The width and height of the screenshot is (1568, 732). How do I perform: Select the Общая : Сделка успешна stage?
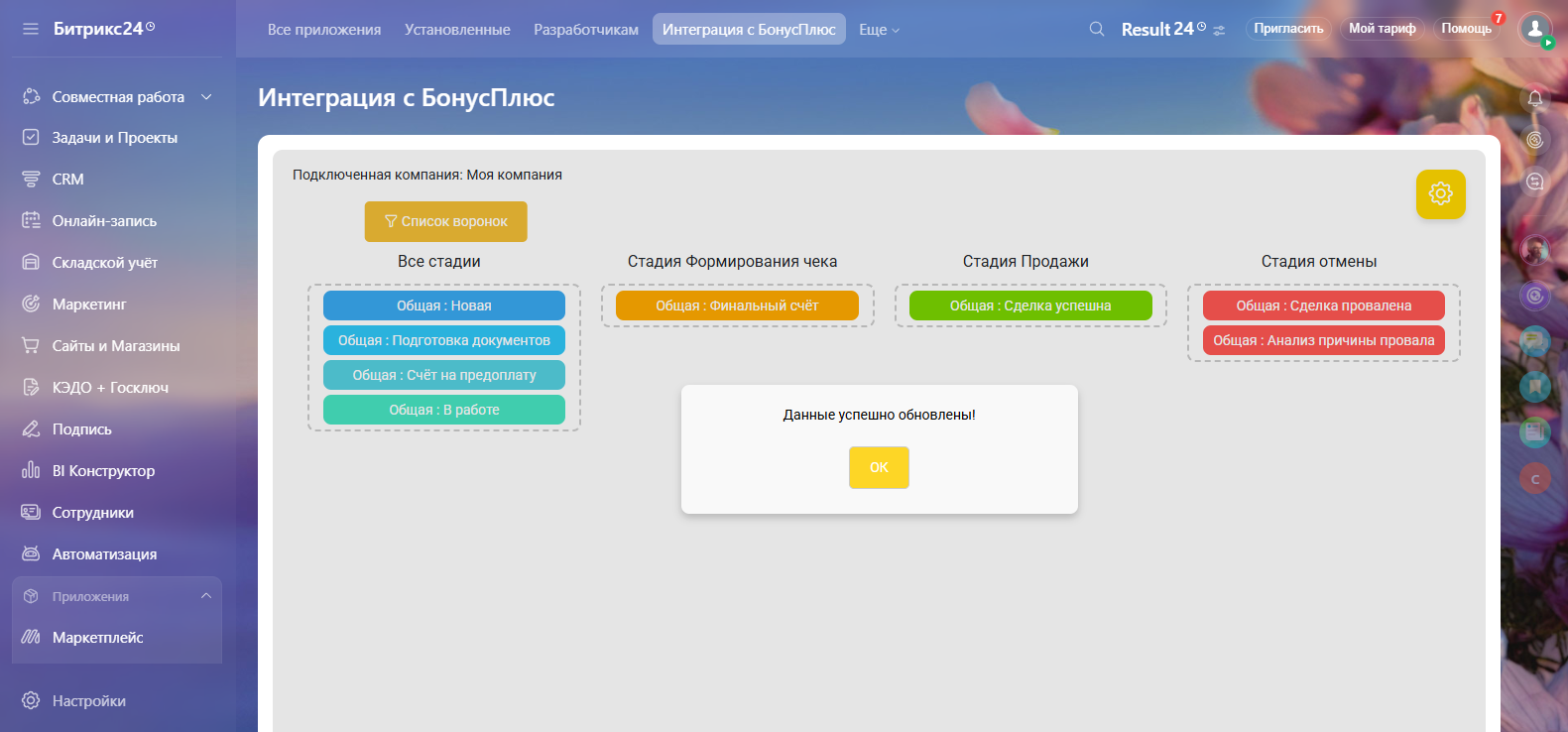(1030, 305)
